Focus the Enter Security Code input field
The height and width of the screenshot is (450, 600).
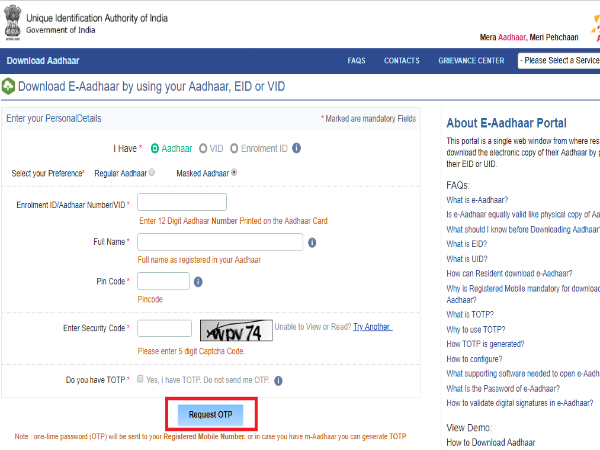(164, 328)
